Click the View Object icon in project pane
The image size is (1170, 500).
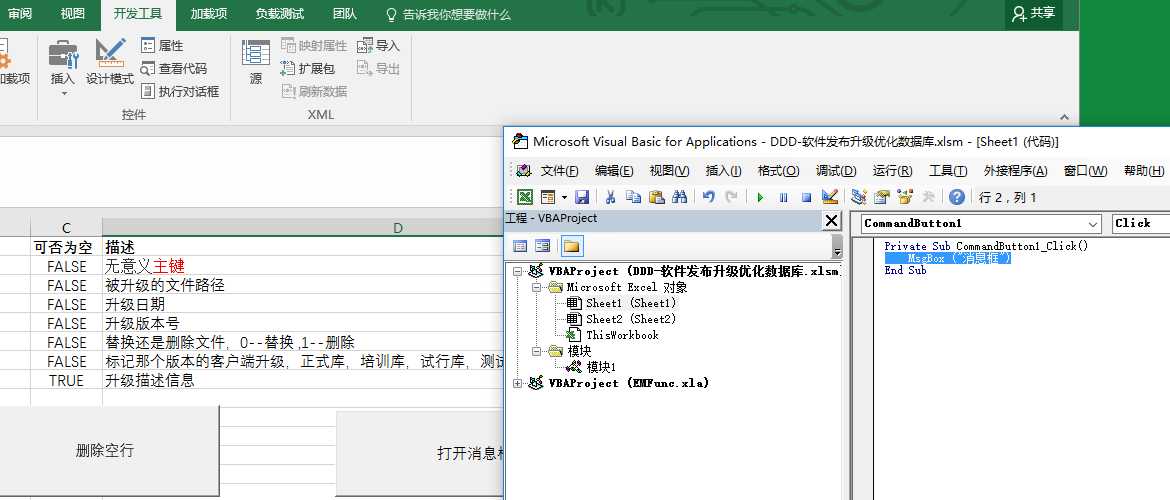click(x=542, y=246)
